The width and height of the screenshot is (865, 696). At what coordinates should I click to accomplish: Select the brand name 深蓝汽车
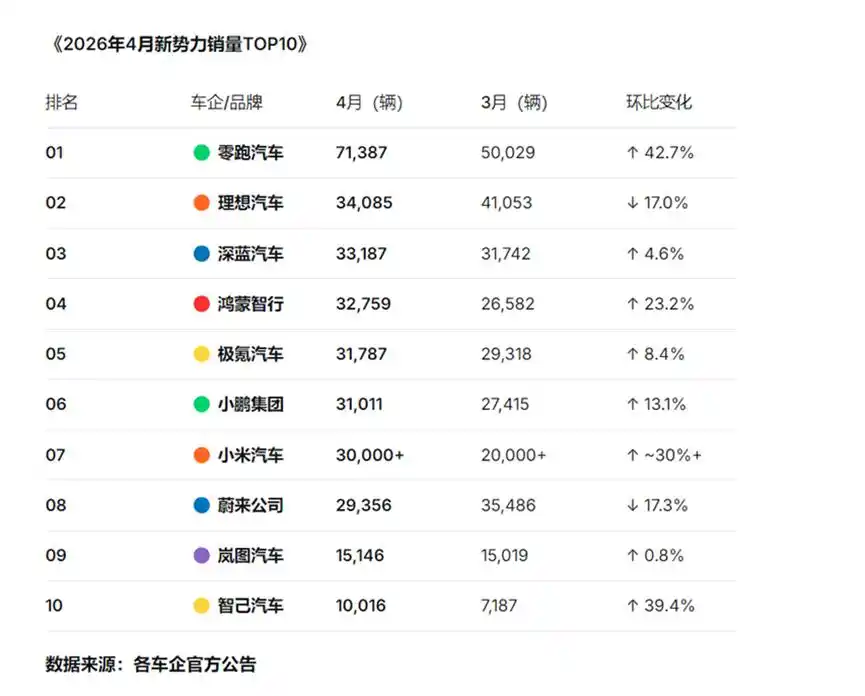coord(250,253)
